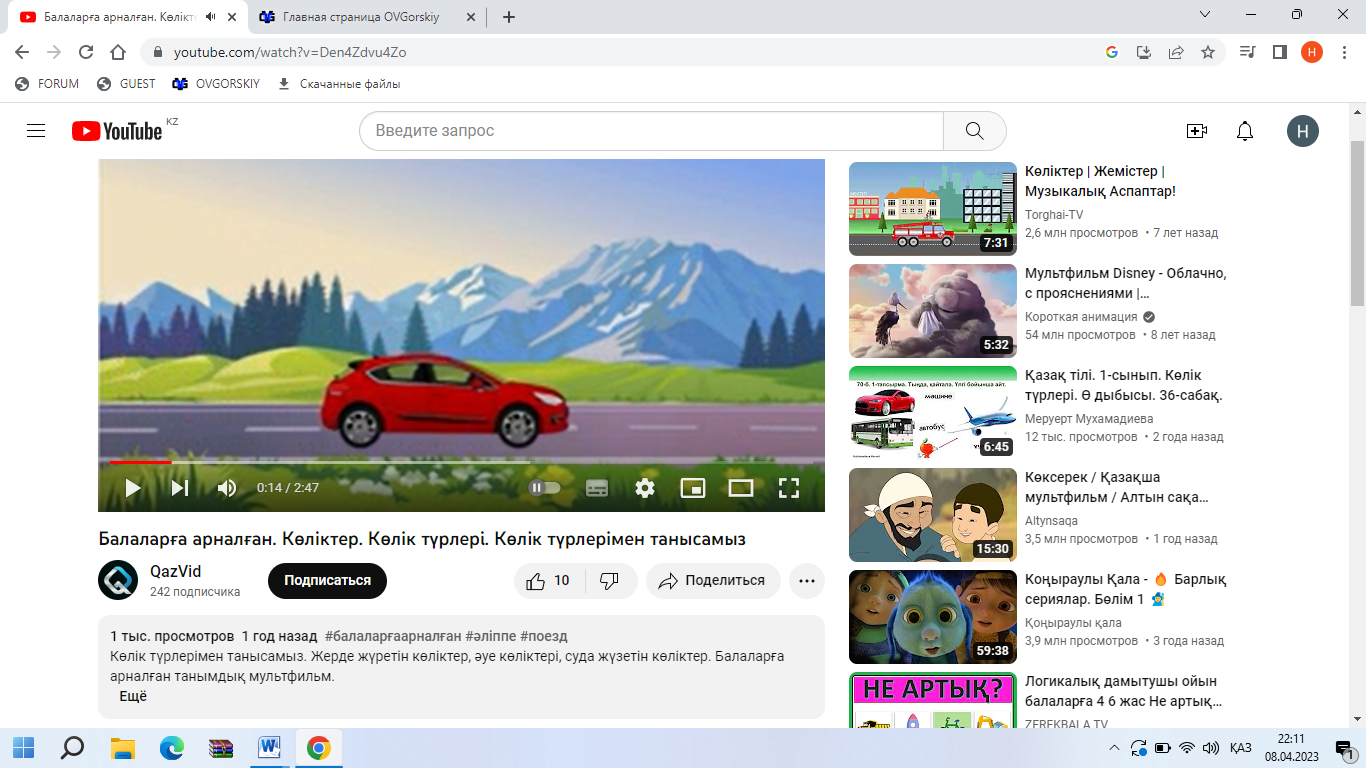Toggle theater mode view
The image size is (1366, 768).
[x=741, y=488]
